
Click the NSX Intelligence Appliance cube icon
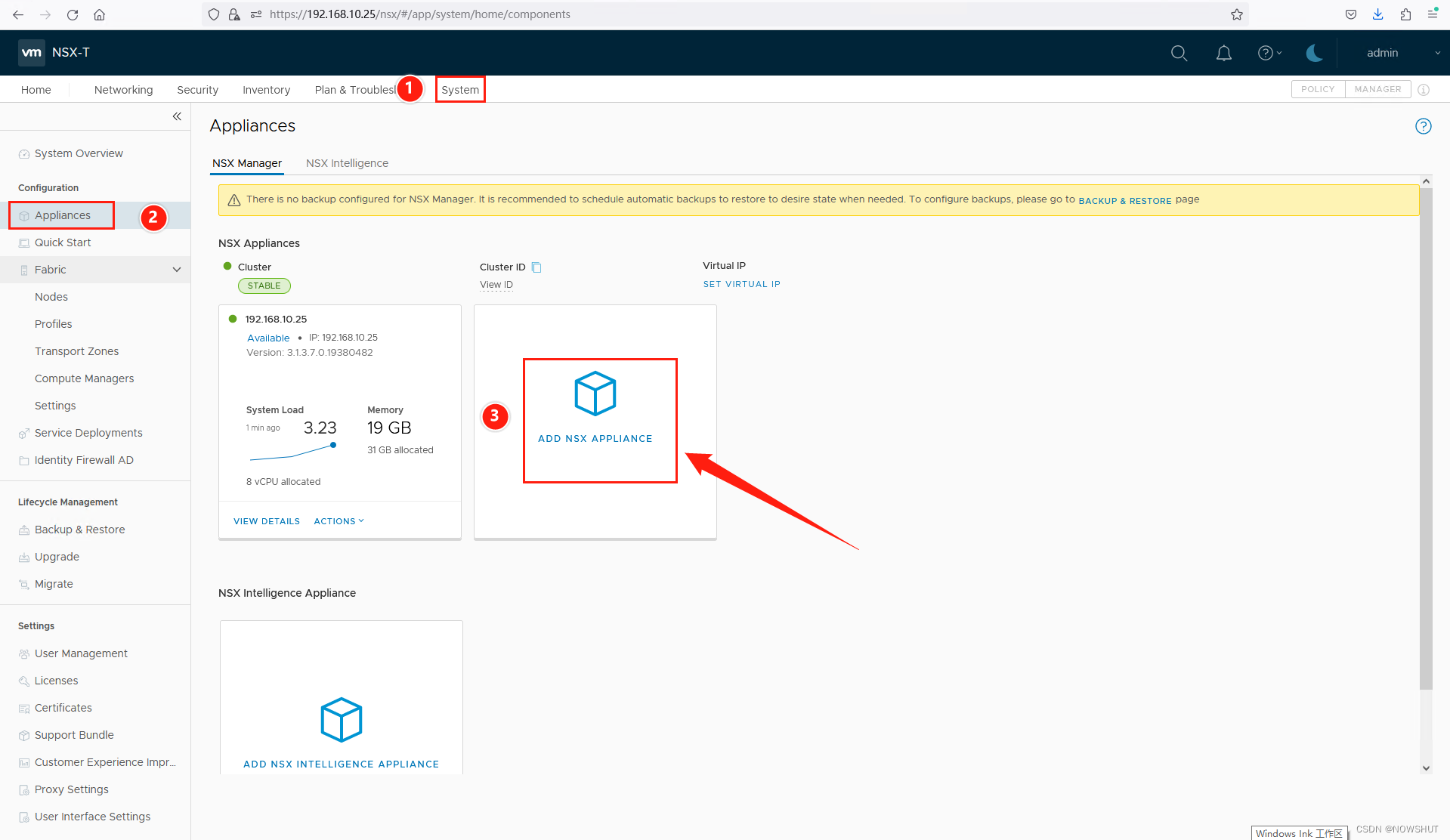tap(342, 720)
